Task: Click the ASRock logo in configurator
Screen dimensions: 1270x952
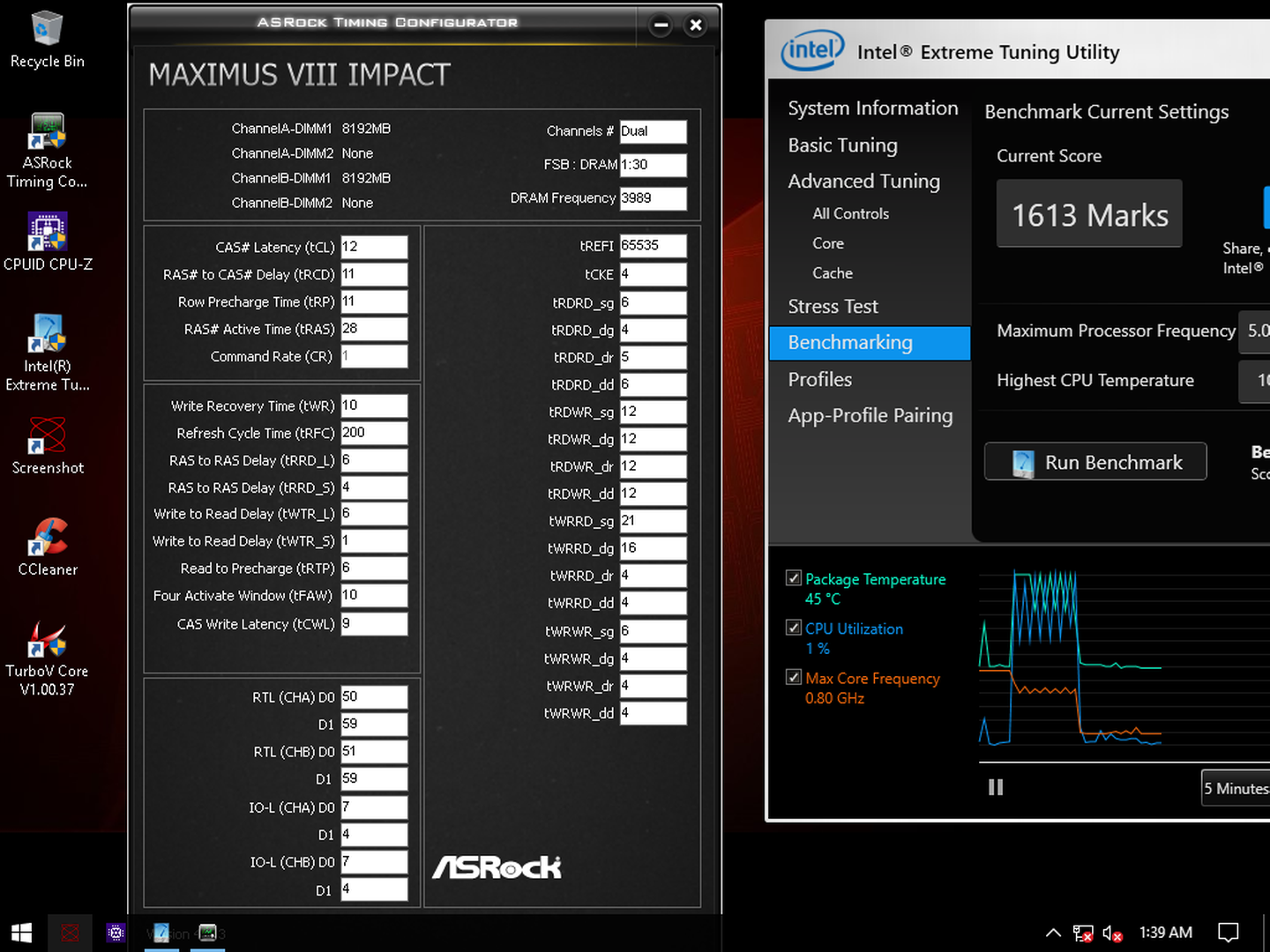Action: tap(497, 867)
